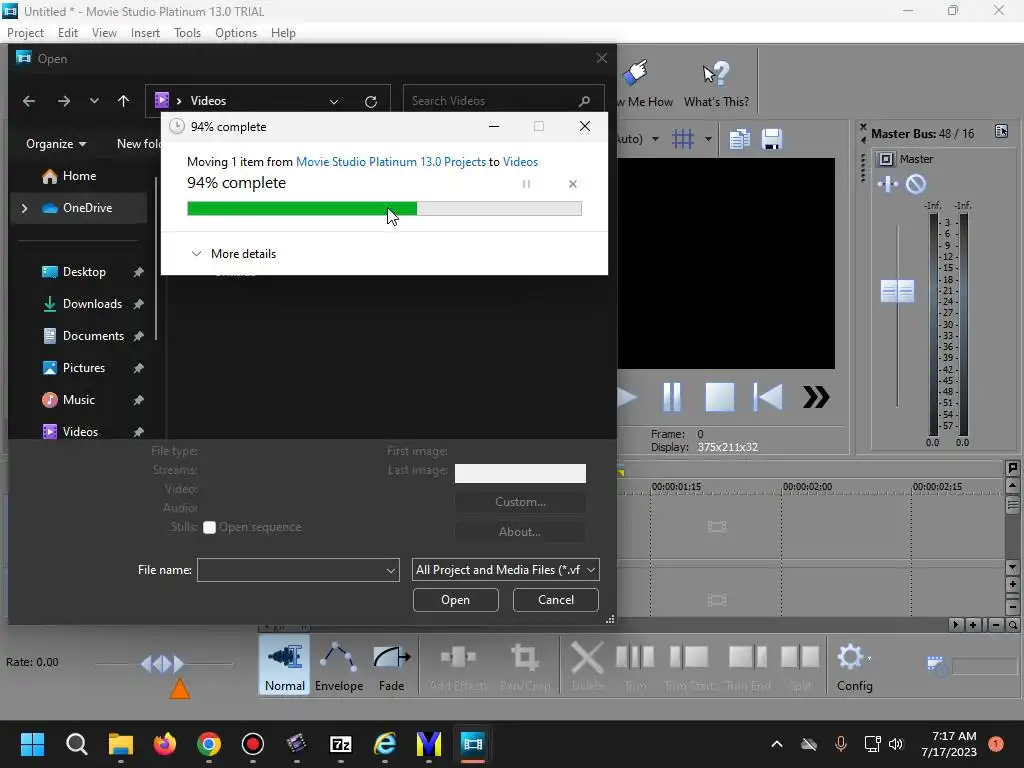The width and height of the screenshot is (1024, 768).
Task: Open the Tools menu
Action: pyautogui.click(x=187, y=33)
